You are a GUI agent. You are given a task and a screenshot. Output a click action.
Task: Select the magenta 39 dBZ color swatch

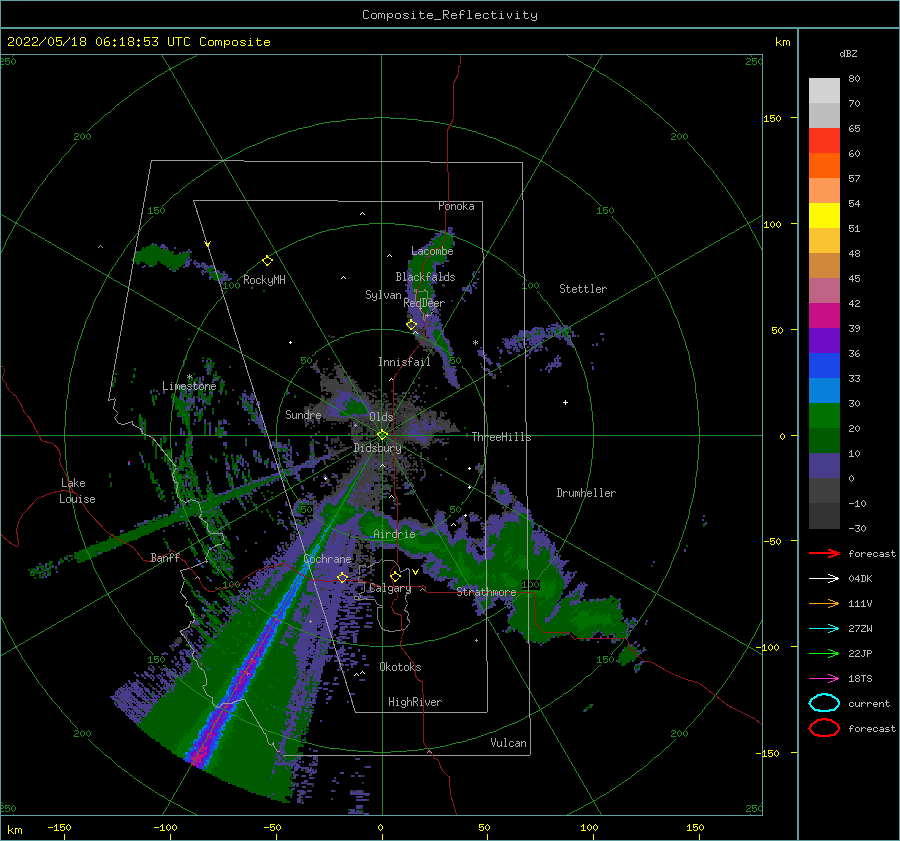824,315
